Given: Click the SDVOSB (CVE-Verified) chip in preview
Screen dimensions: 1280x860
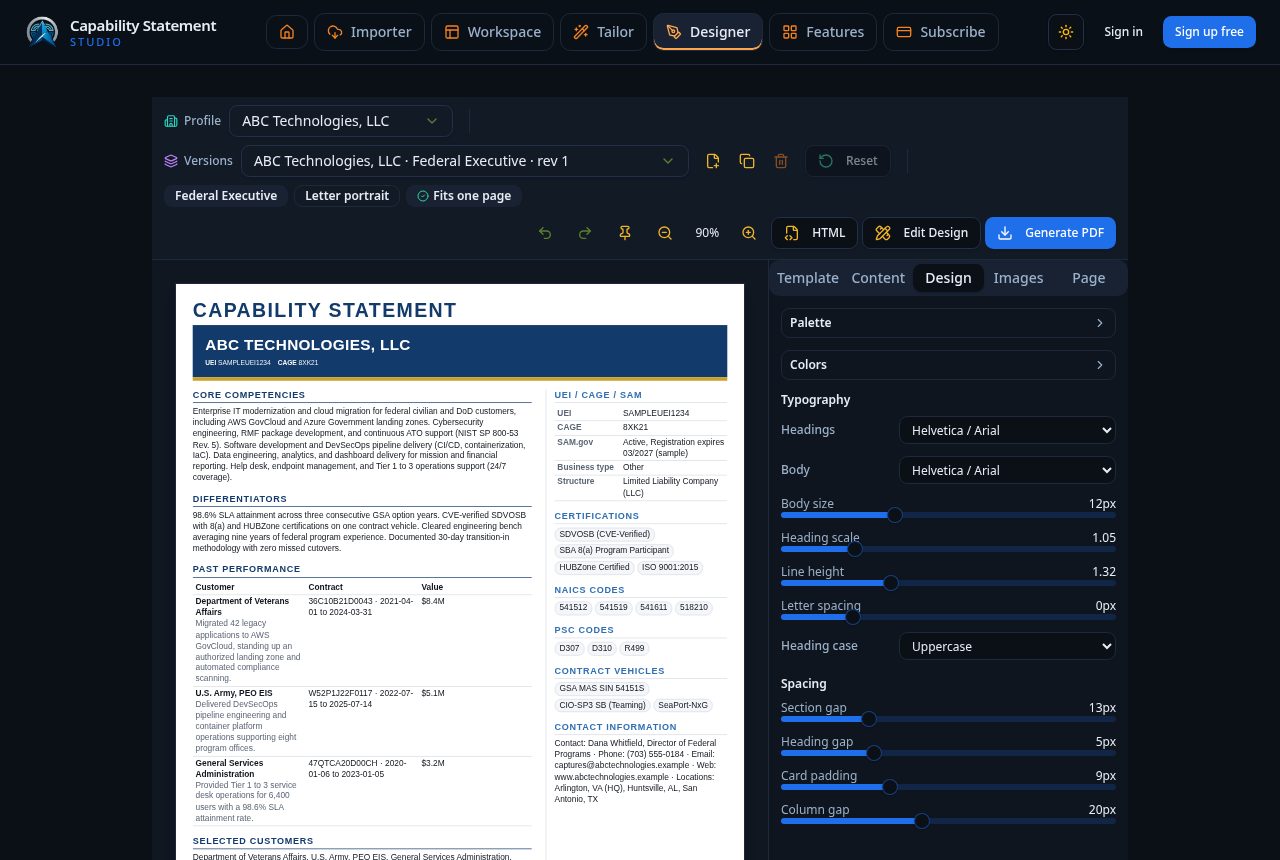Looking at the screenshot, I should [x=605, y=534].
